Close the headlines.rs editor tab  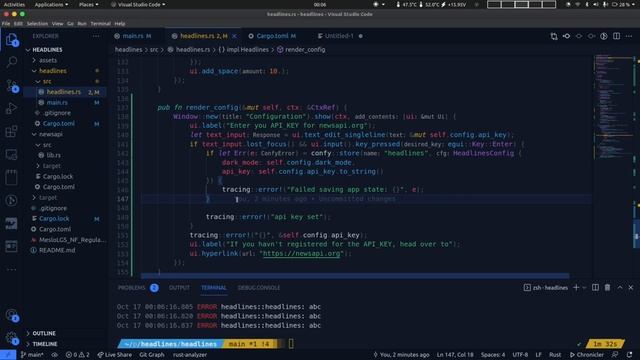pos(234,36)
